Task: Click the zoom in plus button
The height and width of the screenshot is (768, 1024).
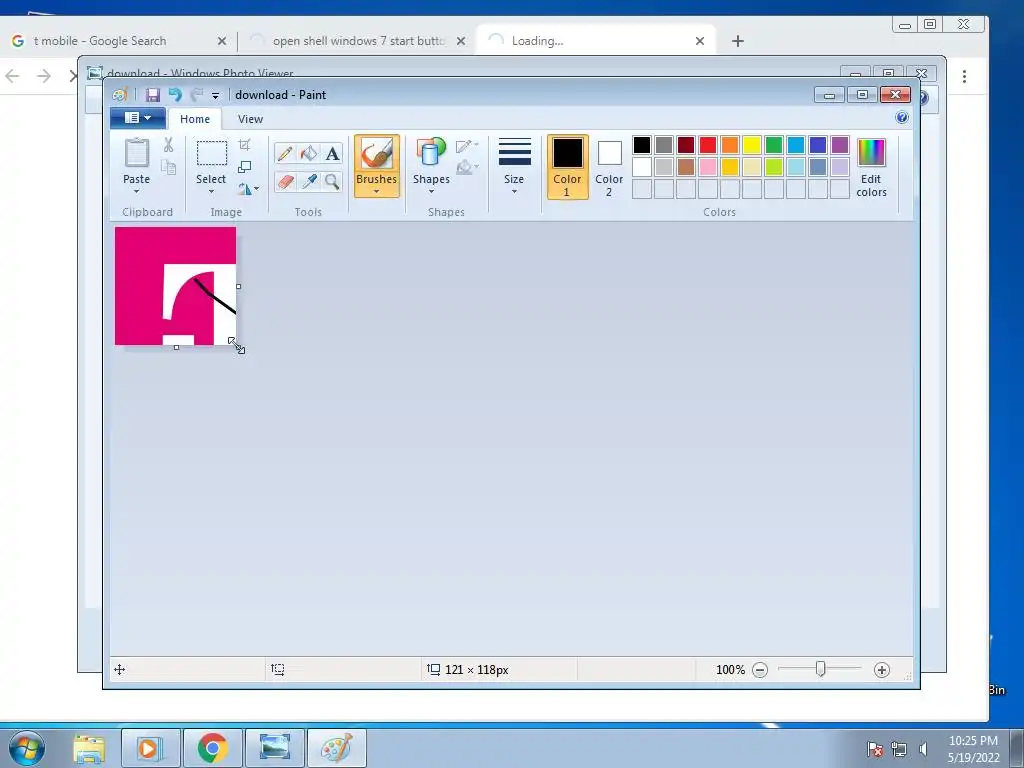Action: 882,670
